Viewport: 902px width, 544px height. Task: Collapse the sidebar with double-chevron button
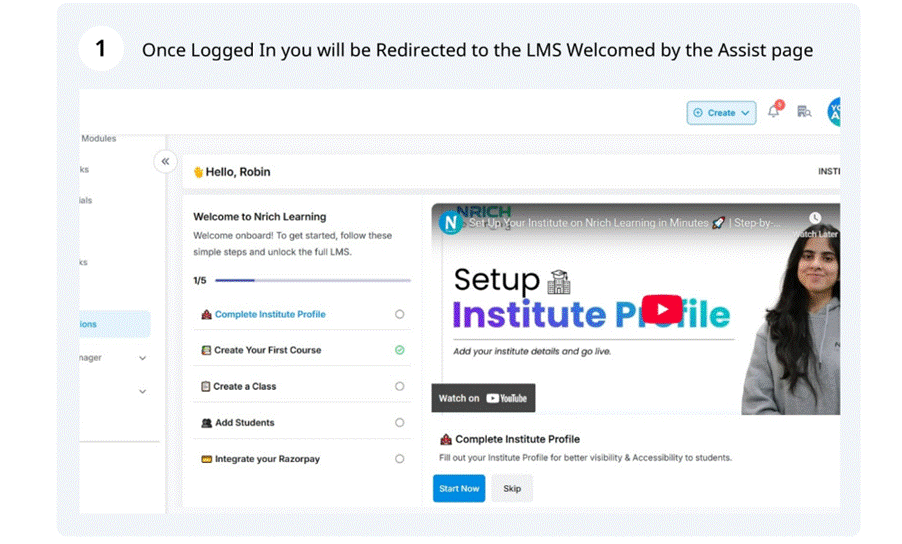165,161
